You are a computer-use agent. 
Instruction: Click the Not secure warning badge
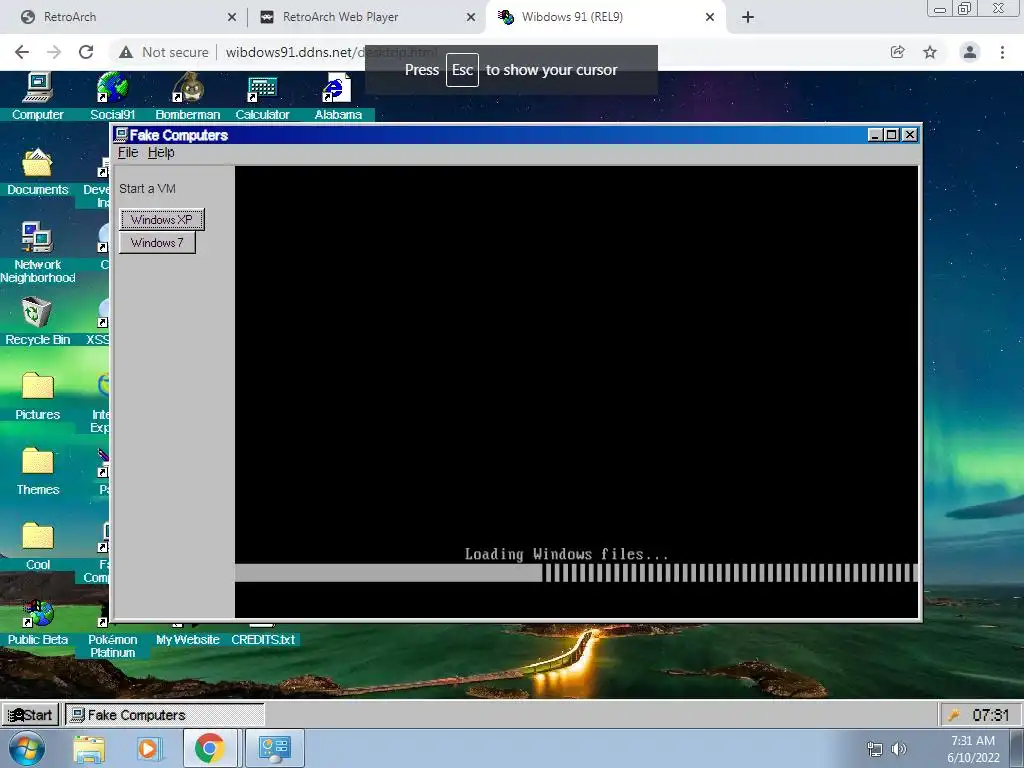[x=164, y=52]
